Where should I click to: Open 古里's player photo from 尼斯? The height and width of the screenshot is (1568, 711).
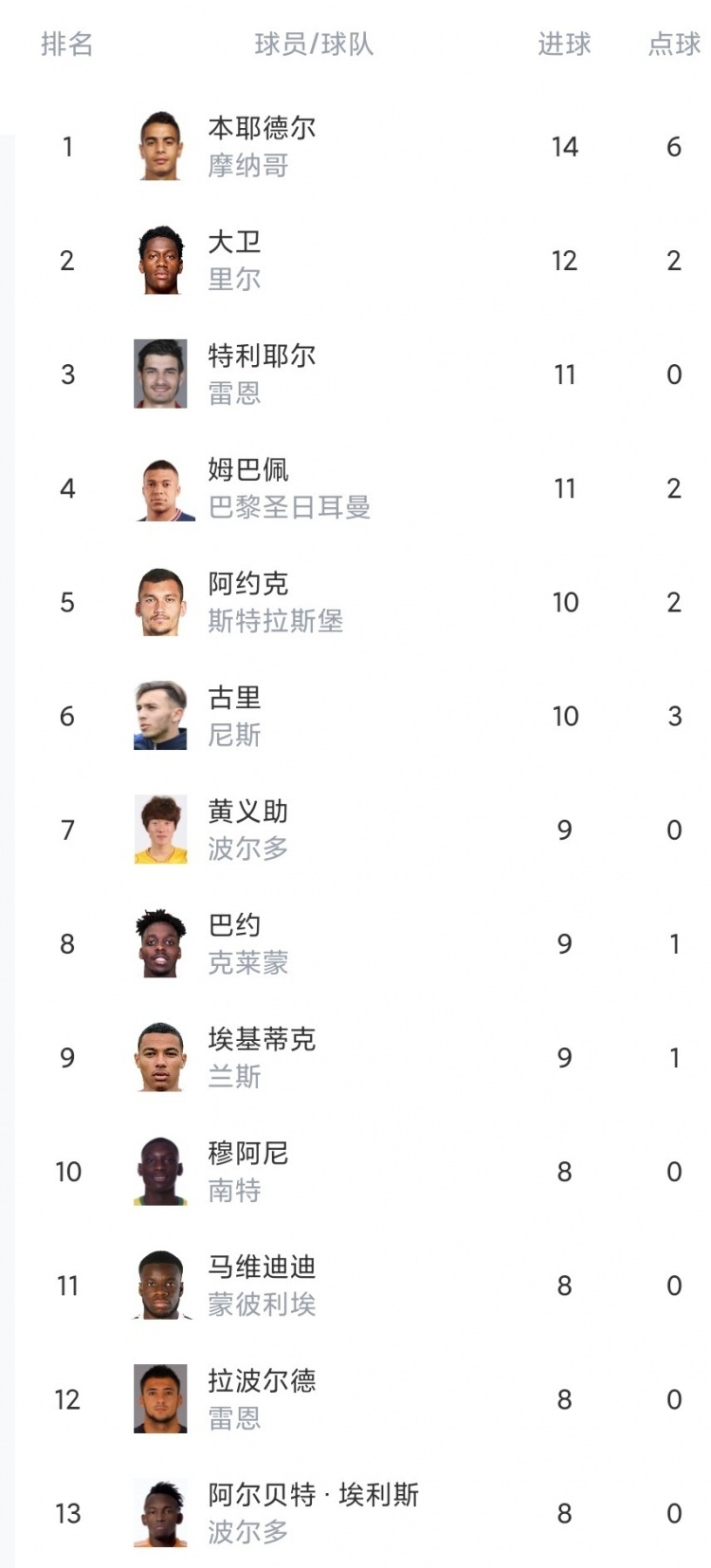click(160, 715)
